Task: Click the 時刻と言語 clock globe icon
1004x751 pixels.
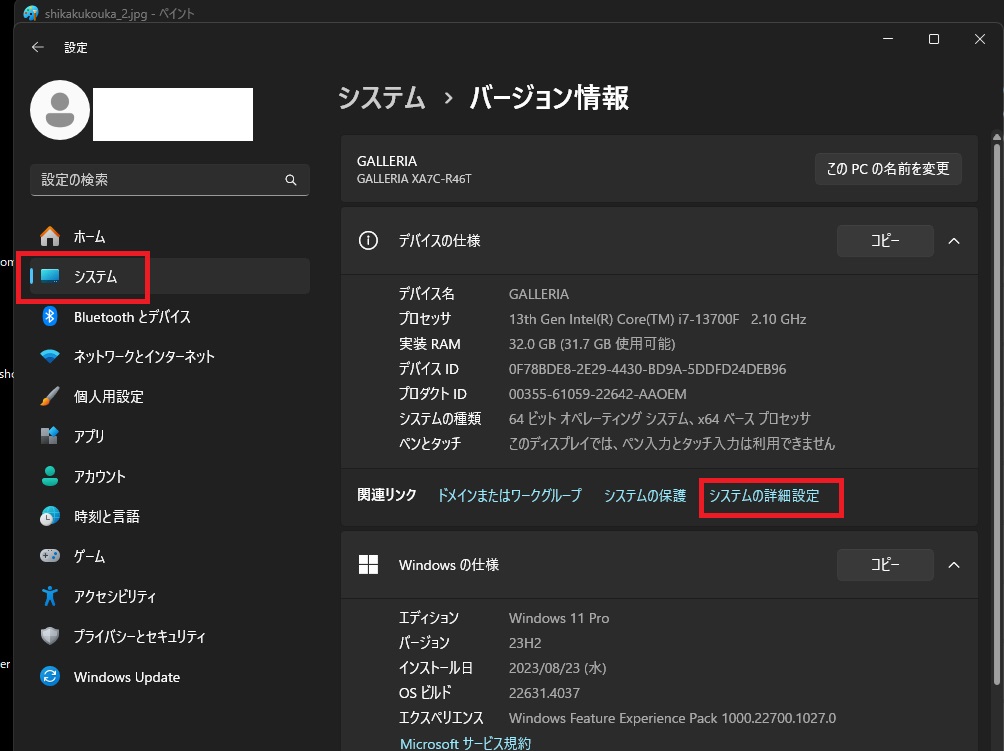Action: tap(50, 516)
